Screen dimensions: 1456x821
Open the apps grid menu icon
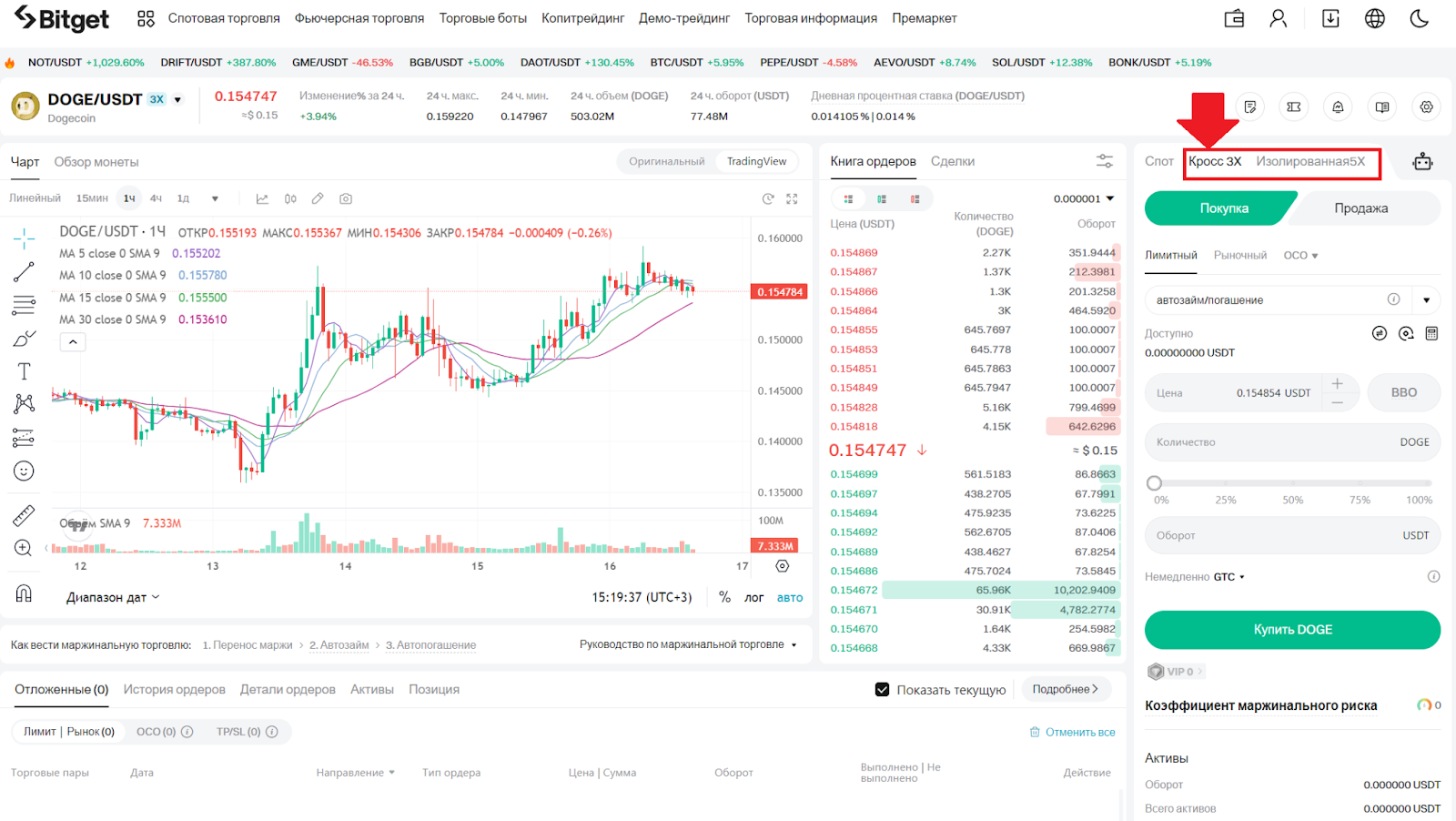(146, 18)
